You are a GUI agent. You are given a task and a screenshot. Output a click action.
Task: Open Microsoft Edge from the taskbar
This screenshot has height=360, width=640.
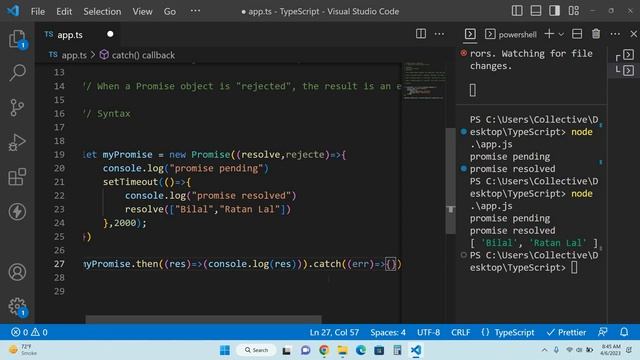[x=361, y=350]
